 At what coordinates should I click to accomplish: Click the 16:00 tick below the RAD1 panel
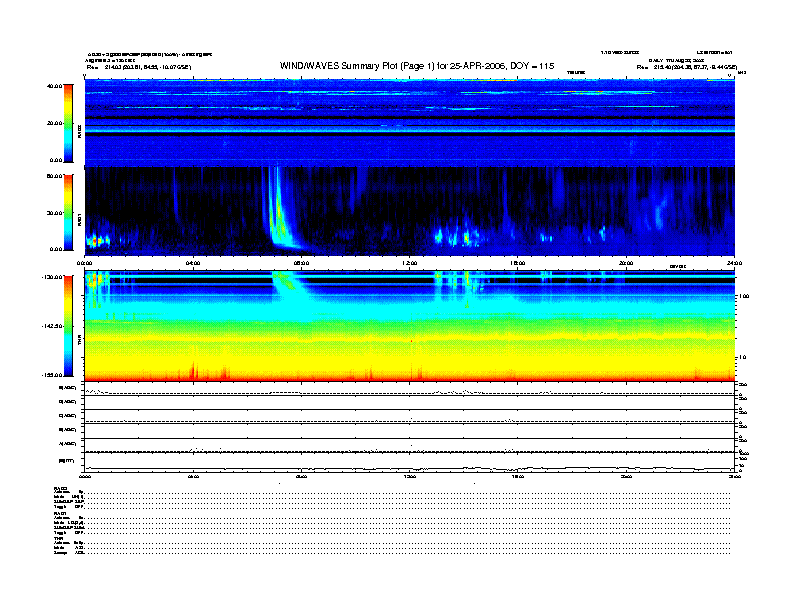coord(518,263)
